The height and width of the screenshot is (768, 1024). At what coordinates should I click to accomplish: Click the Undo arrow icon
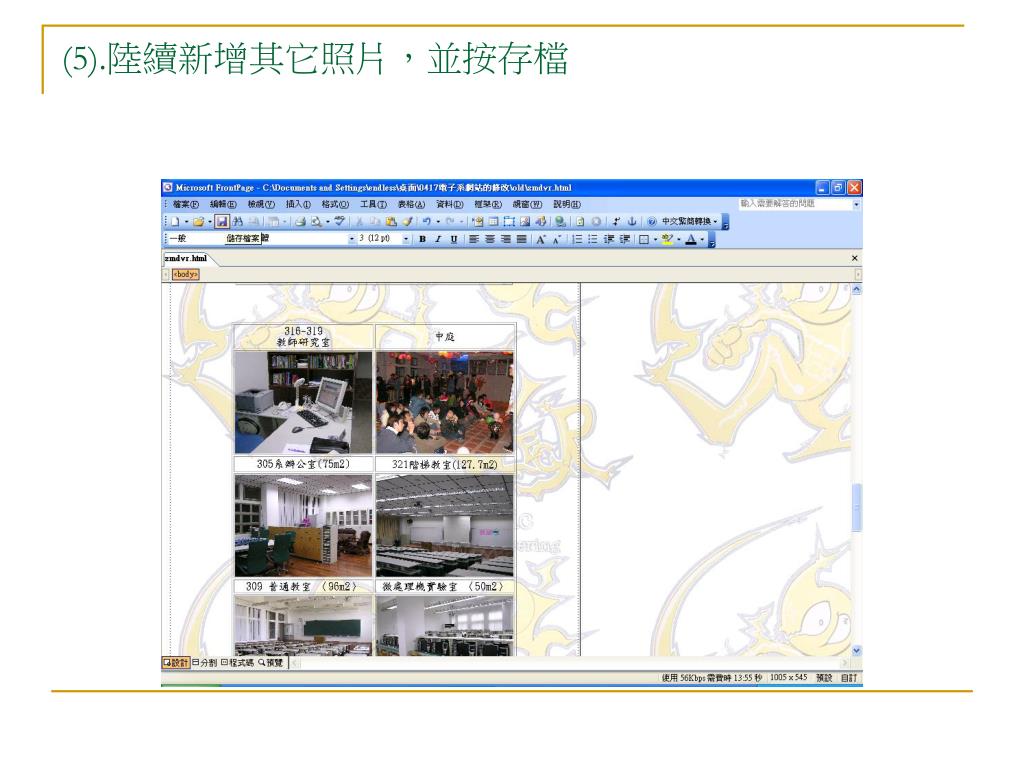(426, 221)
